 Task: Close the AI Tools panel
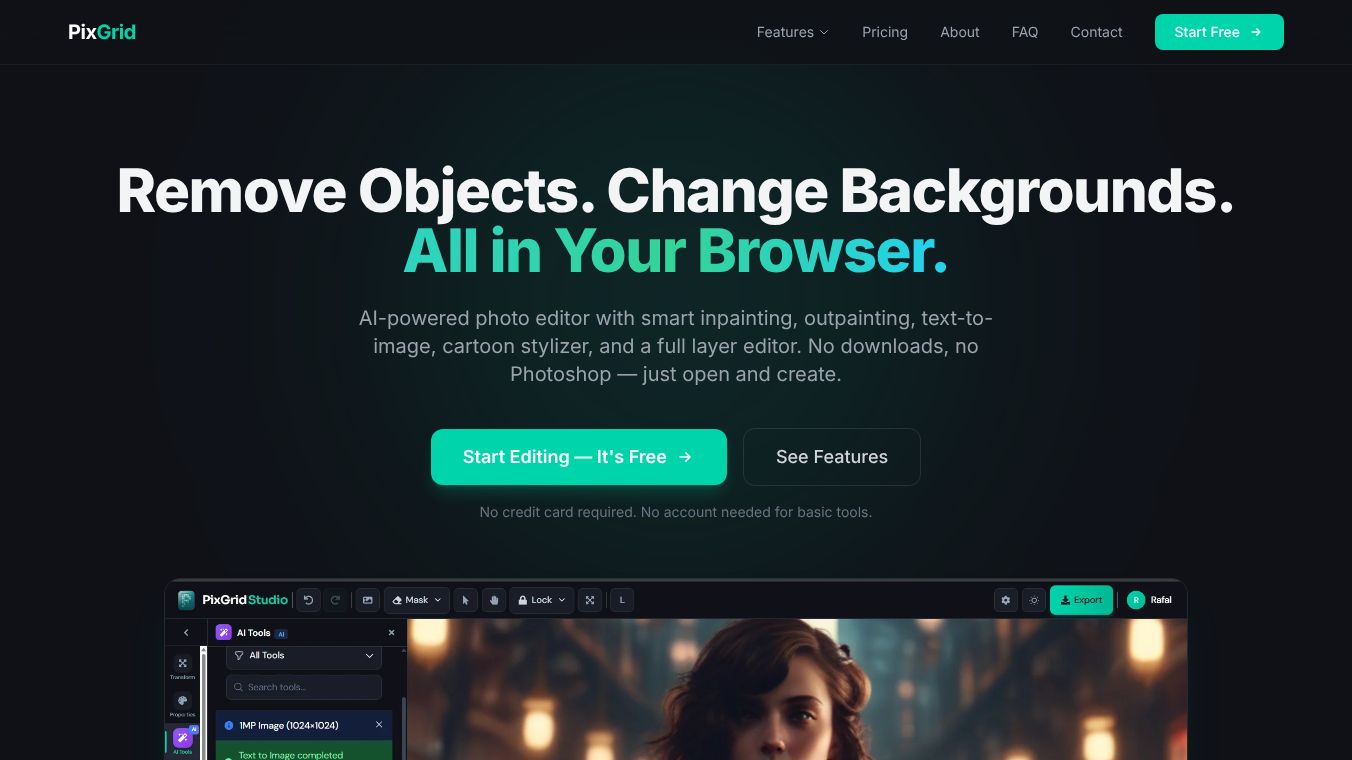(391, 633)
